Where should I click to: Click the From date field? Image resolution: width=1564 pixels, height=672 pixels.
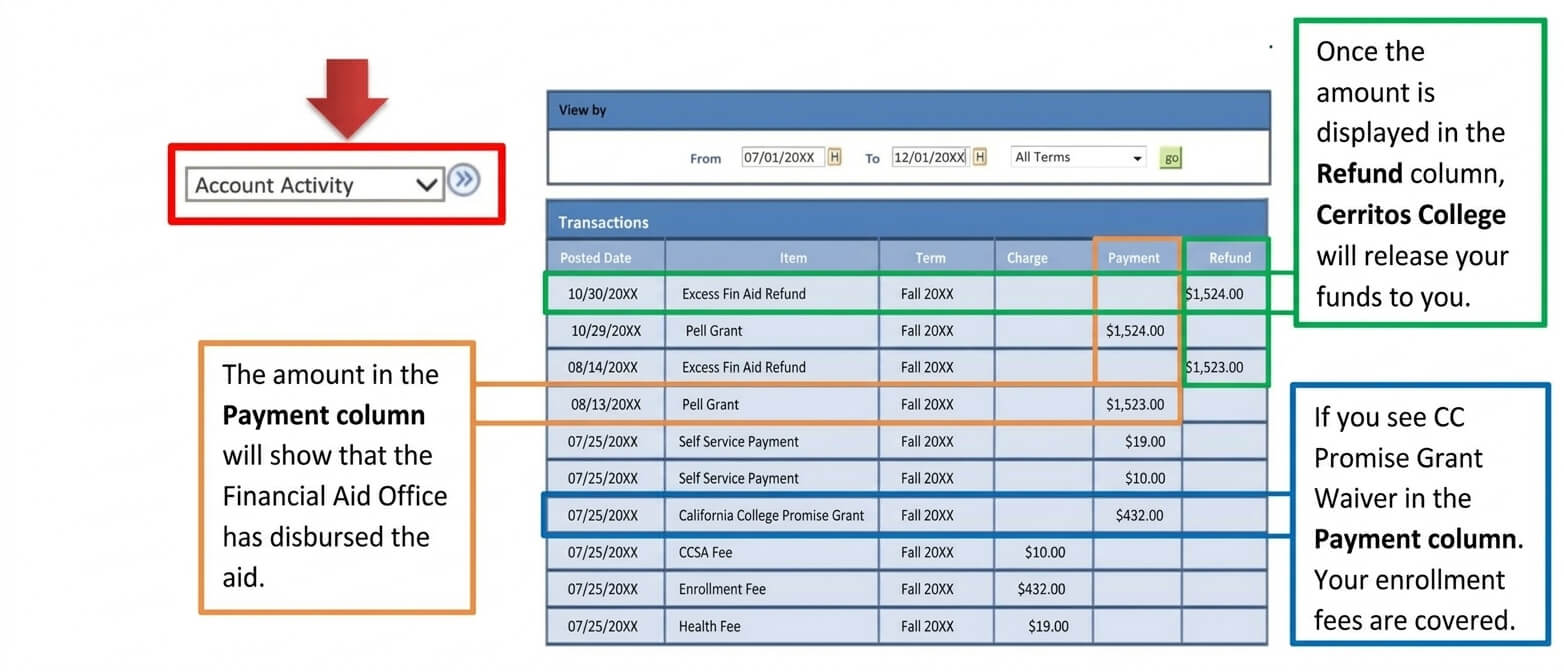[x=783, y=157]
